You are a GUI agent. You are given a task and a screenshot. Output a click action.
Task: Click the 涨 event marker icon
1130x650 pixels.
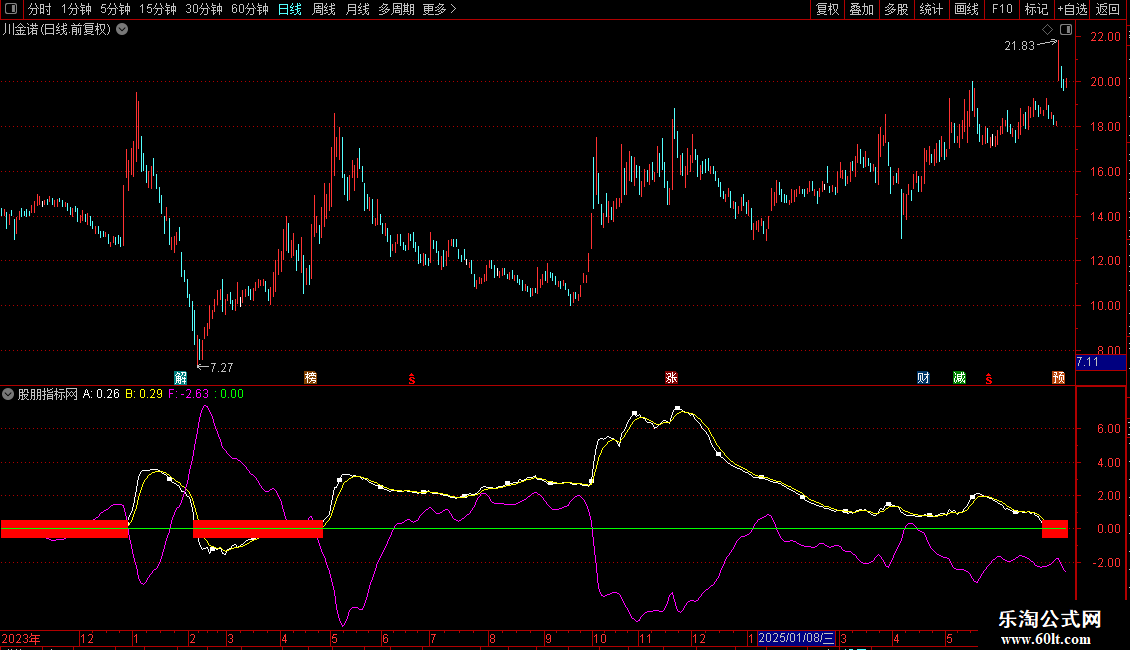[671, 378]
